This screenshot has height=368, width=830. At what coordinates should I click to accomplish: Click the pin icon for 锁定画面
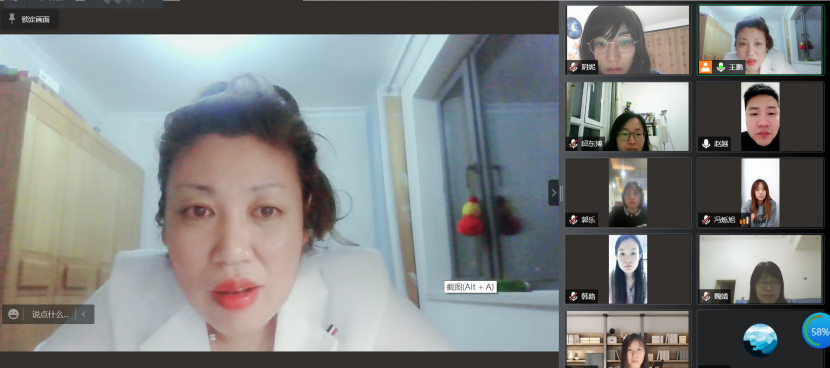pyautogui.click(x=12, y=19)
